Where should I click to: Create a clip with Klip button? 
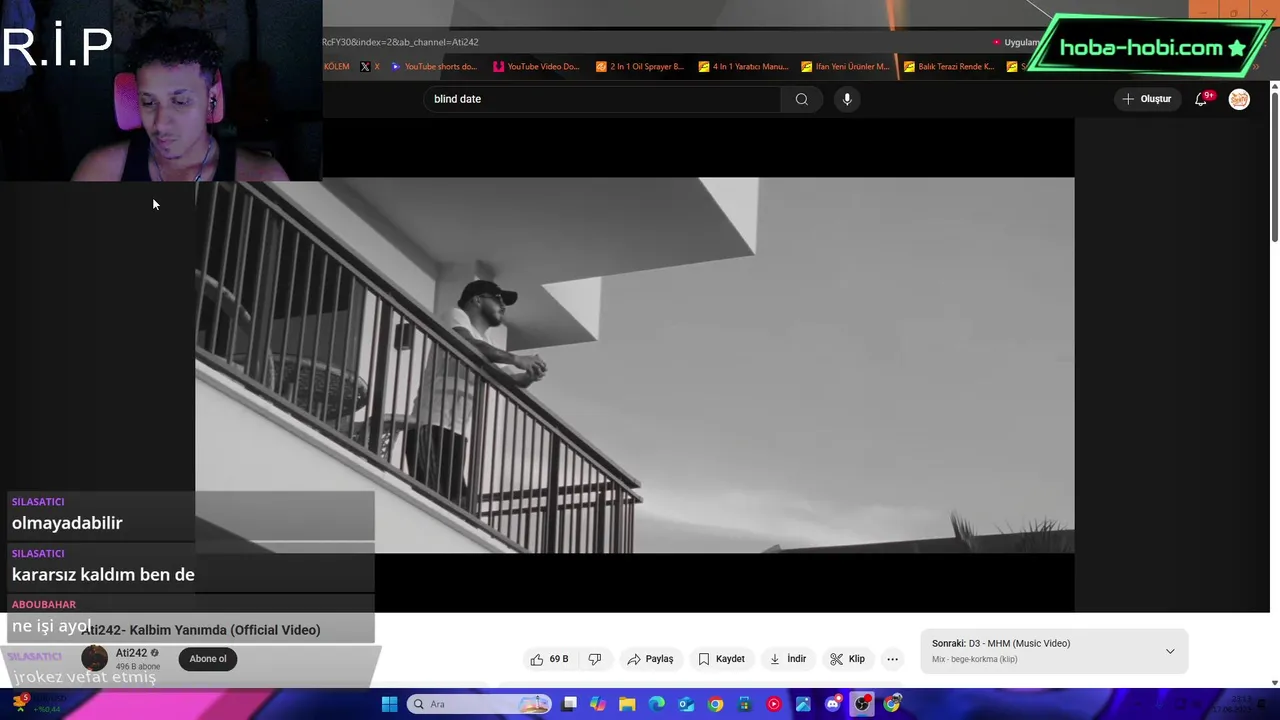848,659
